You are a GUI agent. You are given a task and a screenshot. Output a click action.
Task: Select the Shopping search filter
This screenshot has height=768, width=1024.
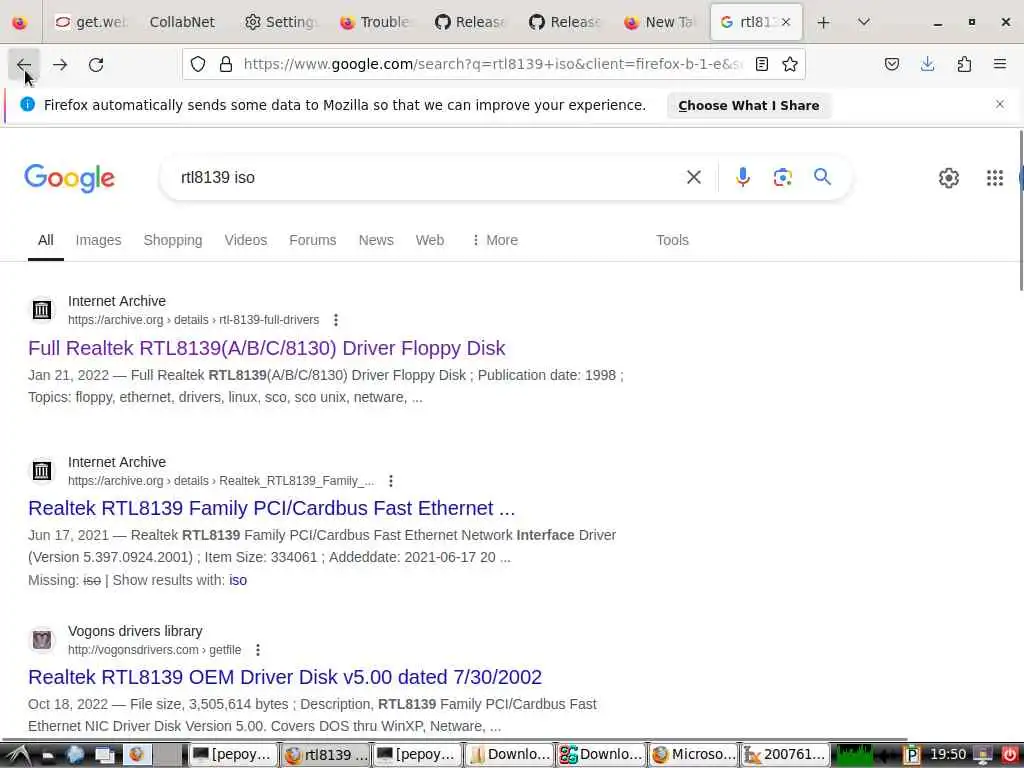click(172, 240)
